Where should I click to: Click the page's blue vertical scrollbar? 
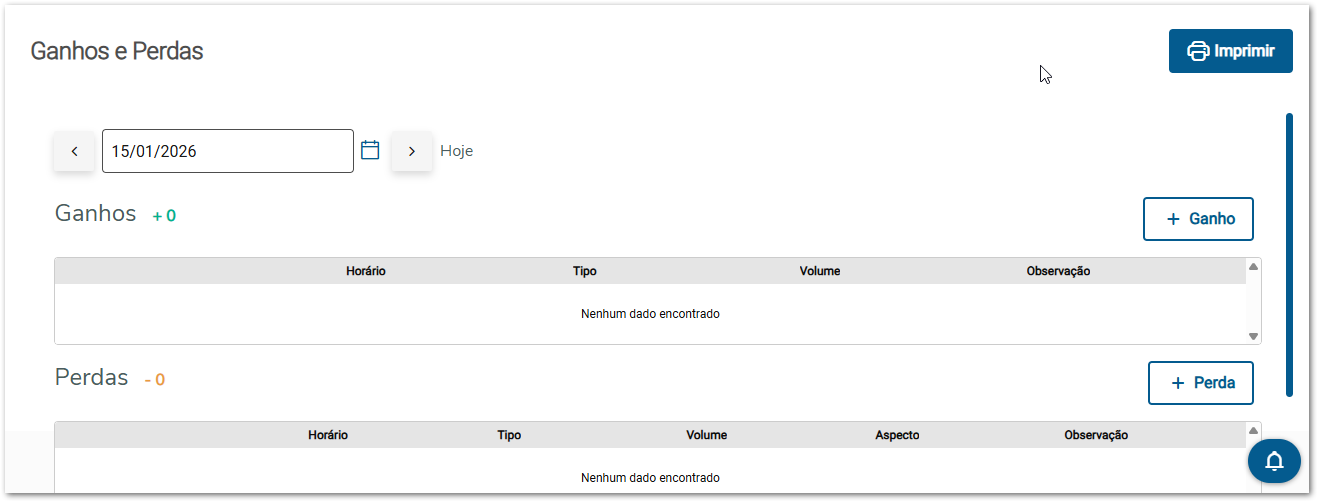(x=1289, y=255)
